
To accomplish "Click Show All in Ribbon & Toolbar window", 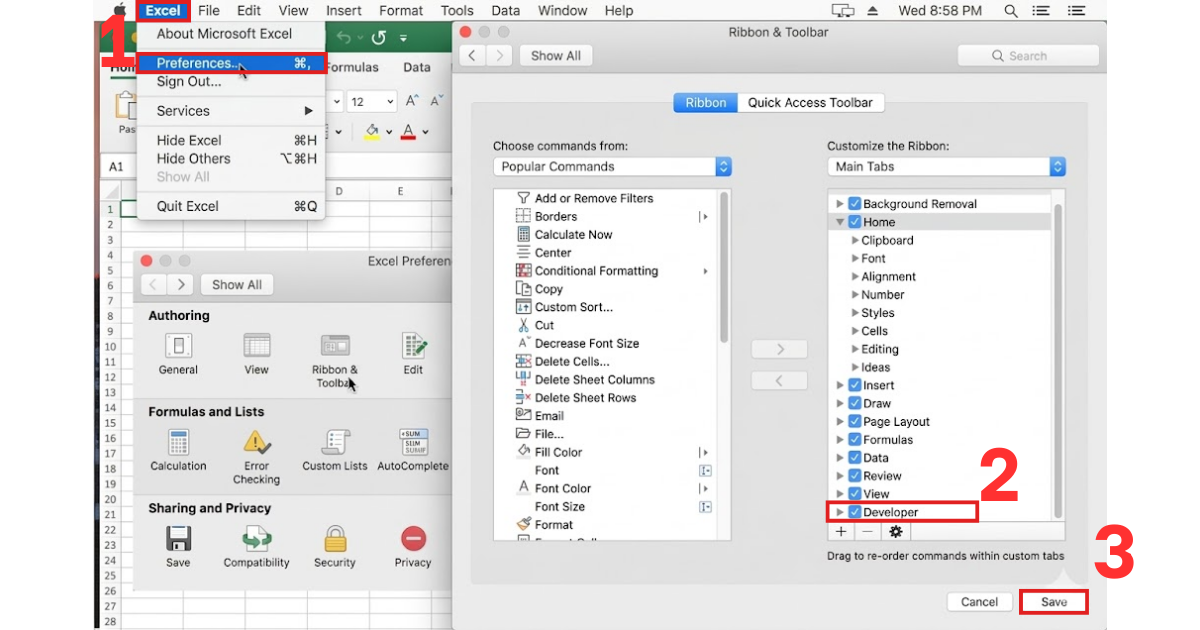I will click(x=555, y=56).
